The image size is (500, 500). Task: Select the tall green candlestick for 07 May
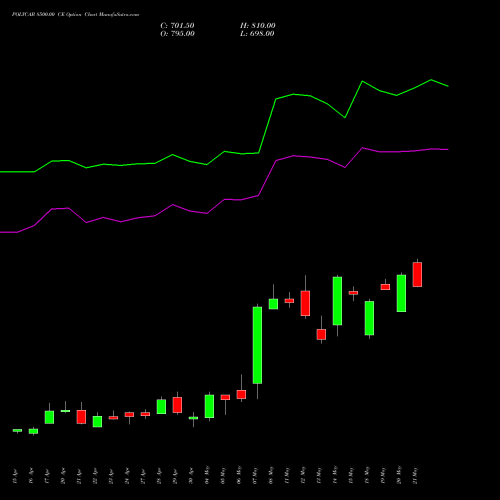[257, 345]
